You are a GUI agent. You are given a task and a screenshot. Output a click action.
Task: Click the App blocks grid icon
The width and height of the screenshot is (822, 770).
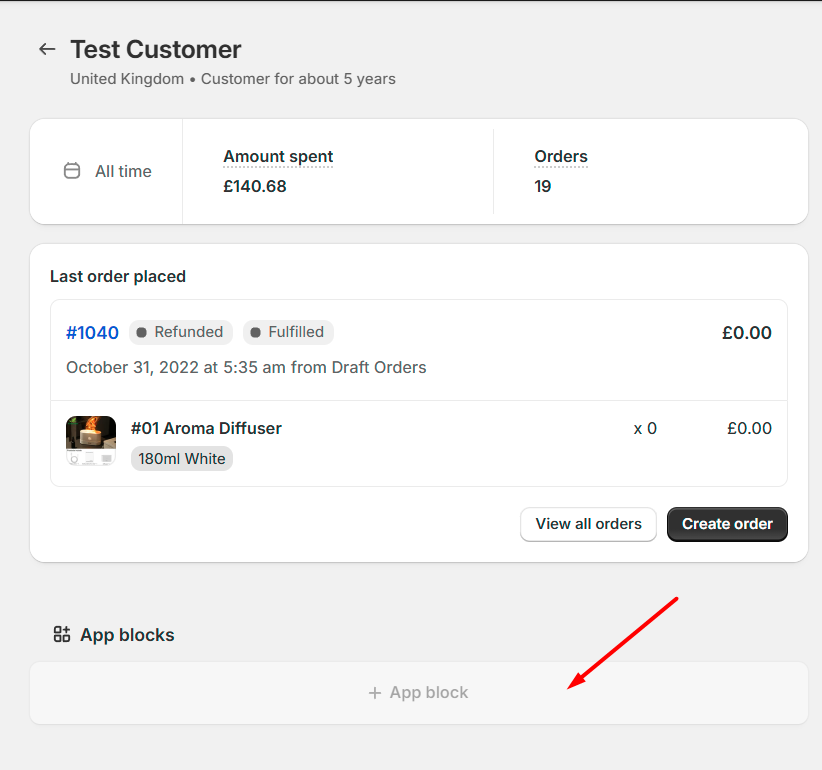tap(62, 634)
